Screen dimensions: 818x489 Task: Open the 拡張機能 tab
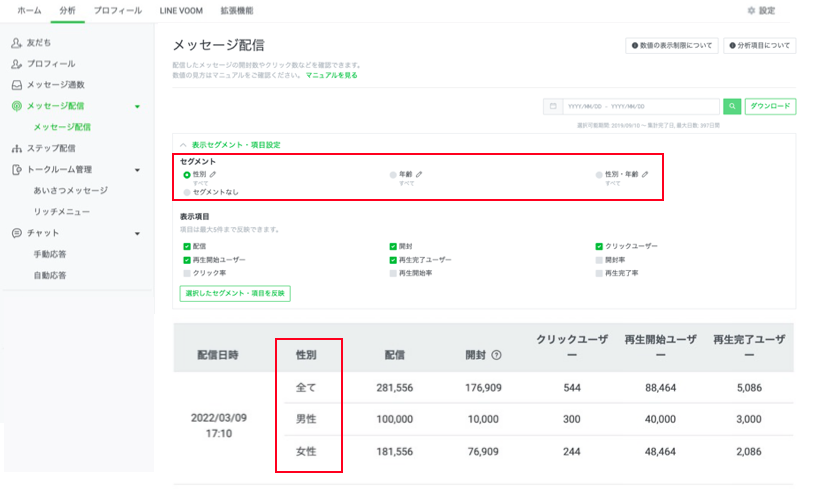(x=237, y=10)
